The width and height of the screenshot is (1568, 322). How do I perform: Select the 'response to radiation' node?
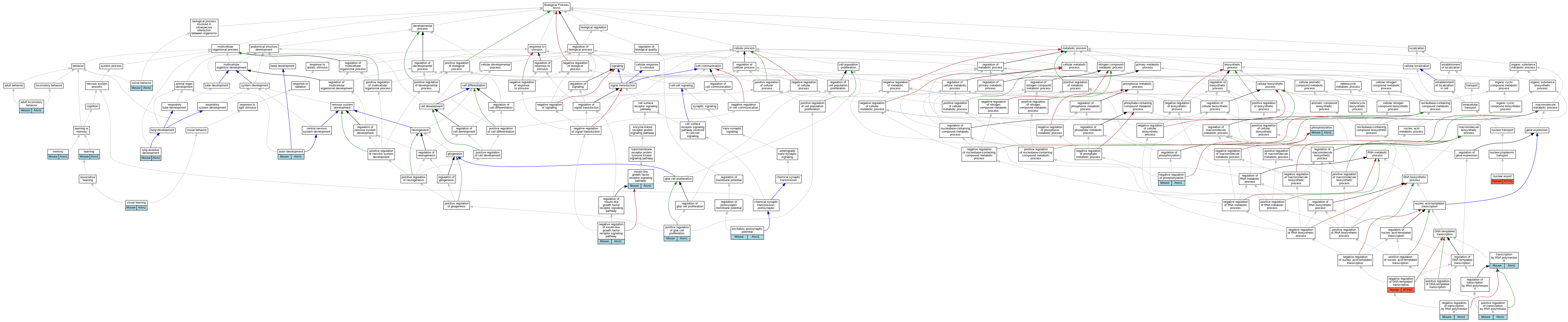pos(300,85)
